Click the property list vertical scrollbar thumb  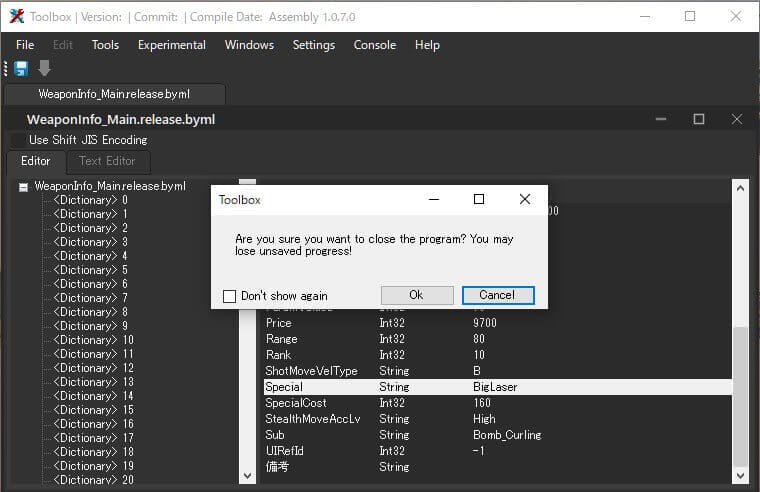coord(740,397)
